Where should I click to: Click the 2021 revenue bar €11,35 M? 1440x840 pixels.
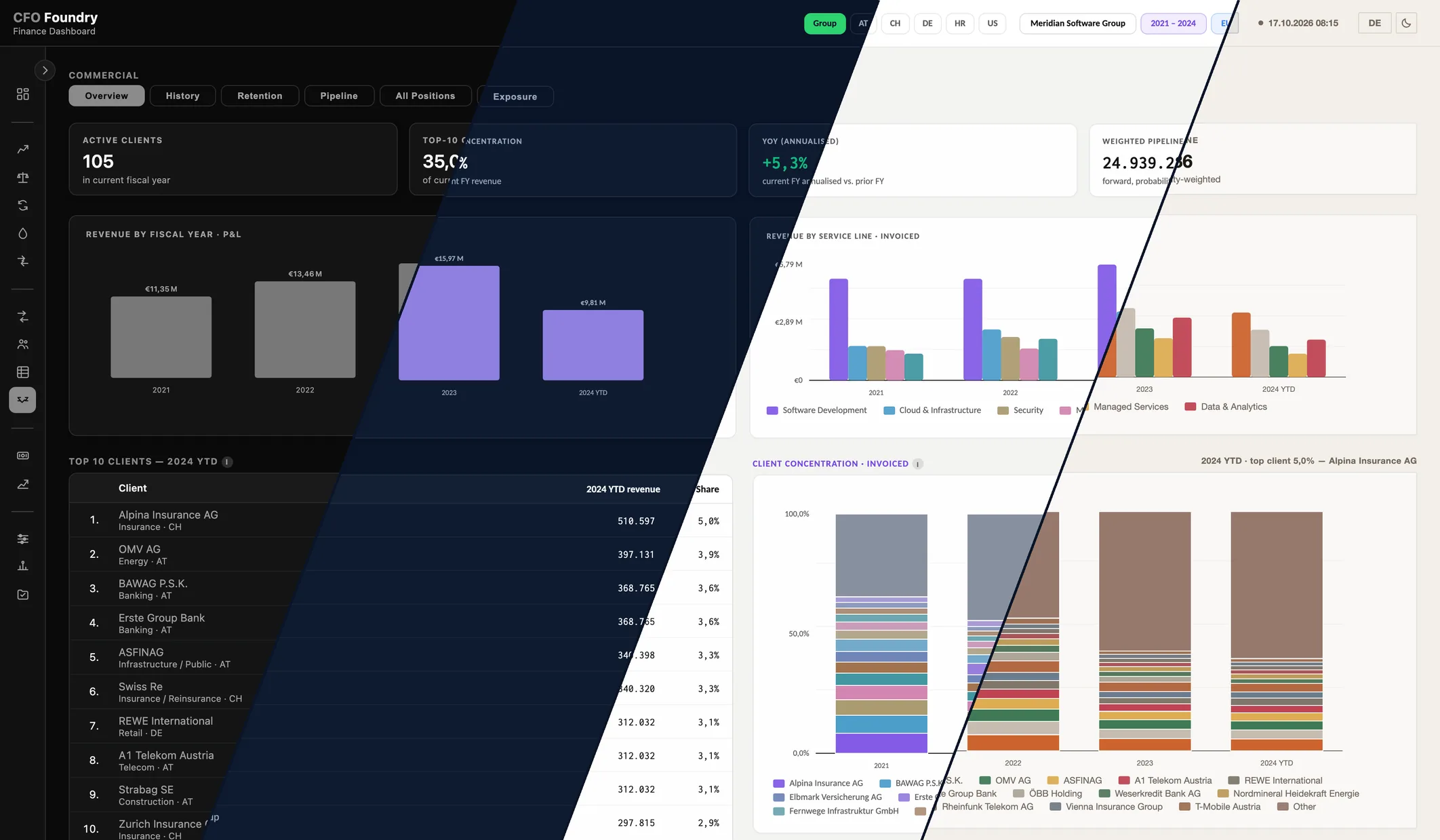tap(161, 337)
